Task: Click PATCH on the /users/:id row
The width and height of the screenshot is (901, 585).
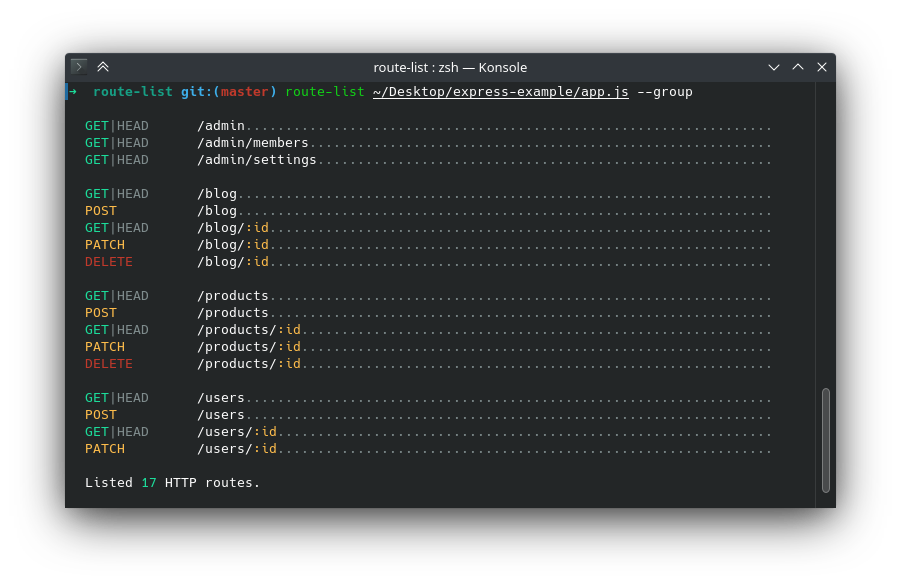Action: coord(105,449)
